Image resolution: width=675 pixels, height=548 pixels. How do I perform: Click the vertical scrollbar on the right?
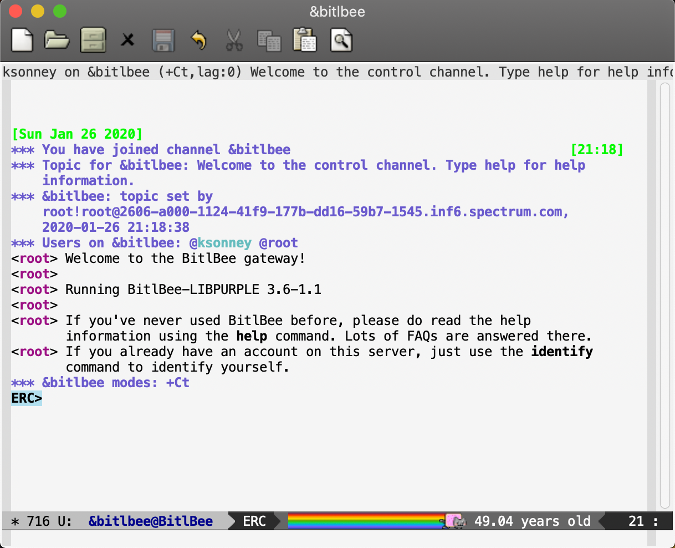pyautogui.click(x=664, y=300)
